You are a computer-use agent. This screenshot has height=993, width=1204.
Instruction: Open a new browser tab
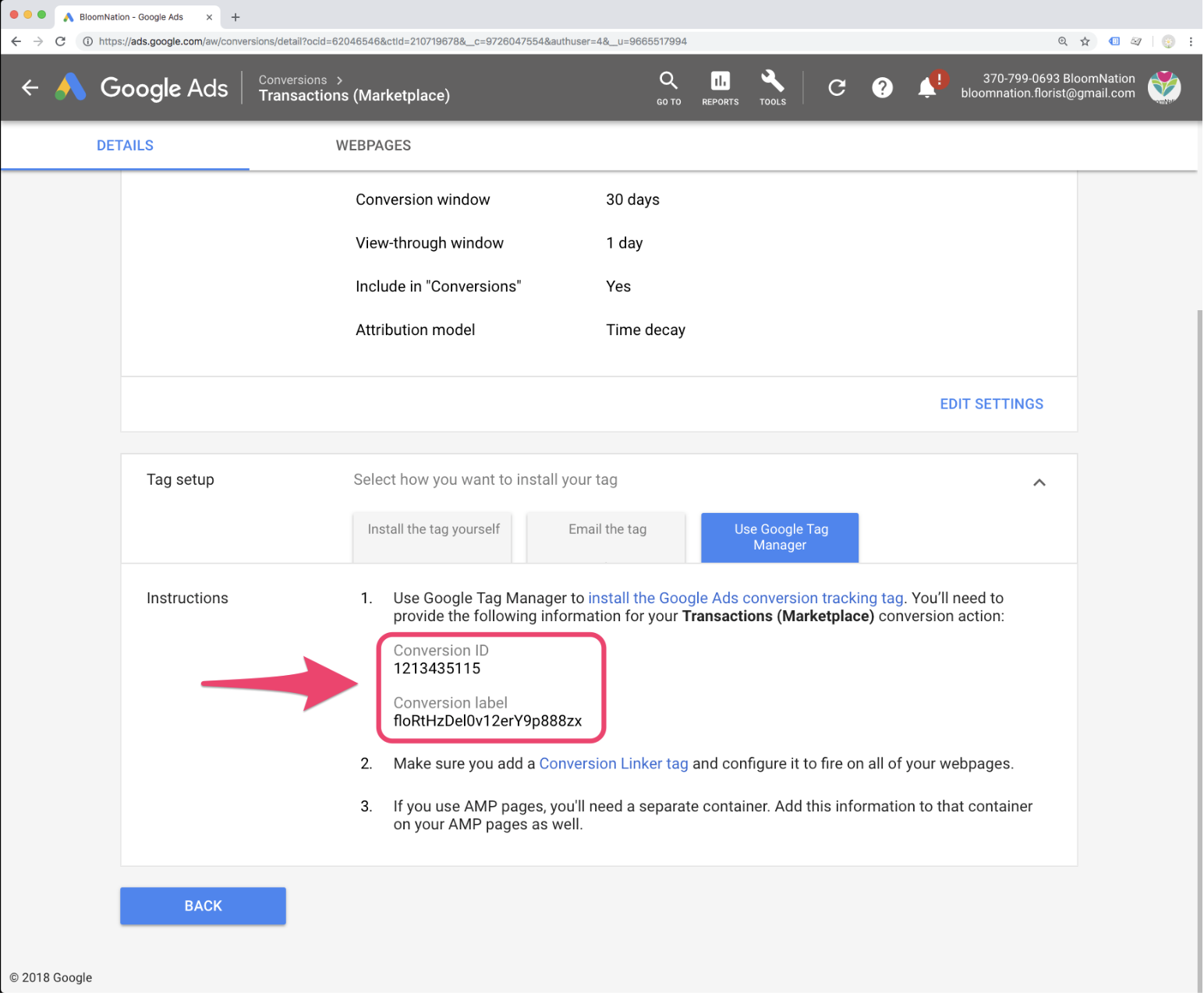[x=235, y=17]
